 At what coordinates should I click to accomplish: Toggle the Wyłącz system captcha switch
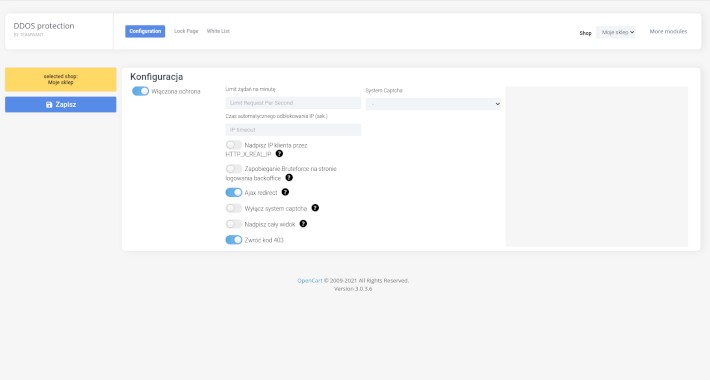click(x=234, y=208)
